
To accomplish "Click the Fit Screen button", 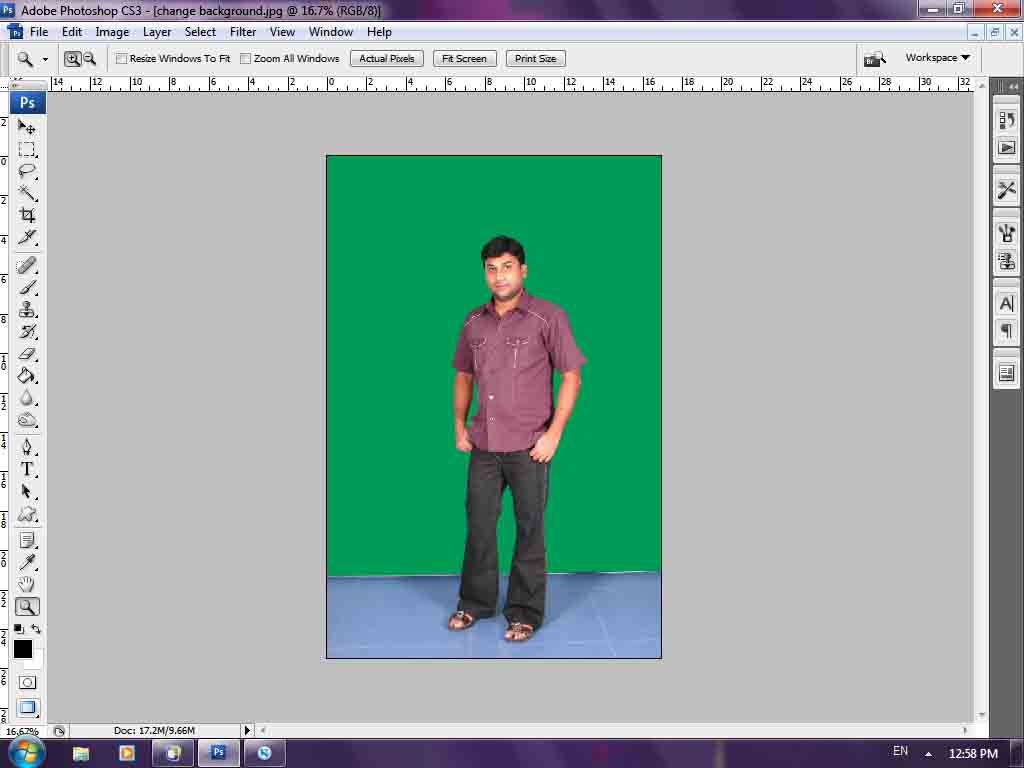I will tap(464, 58).
